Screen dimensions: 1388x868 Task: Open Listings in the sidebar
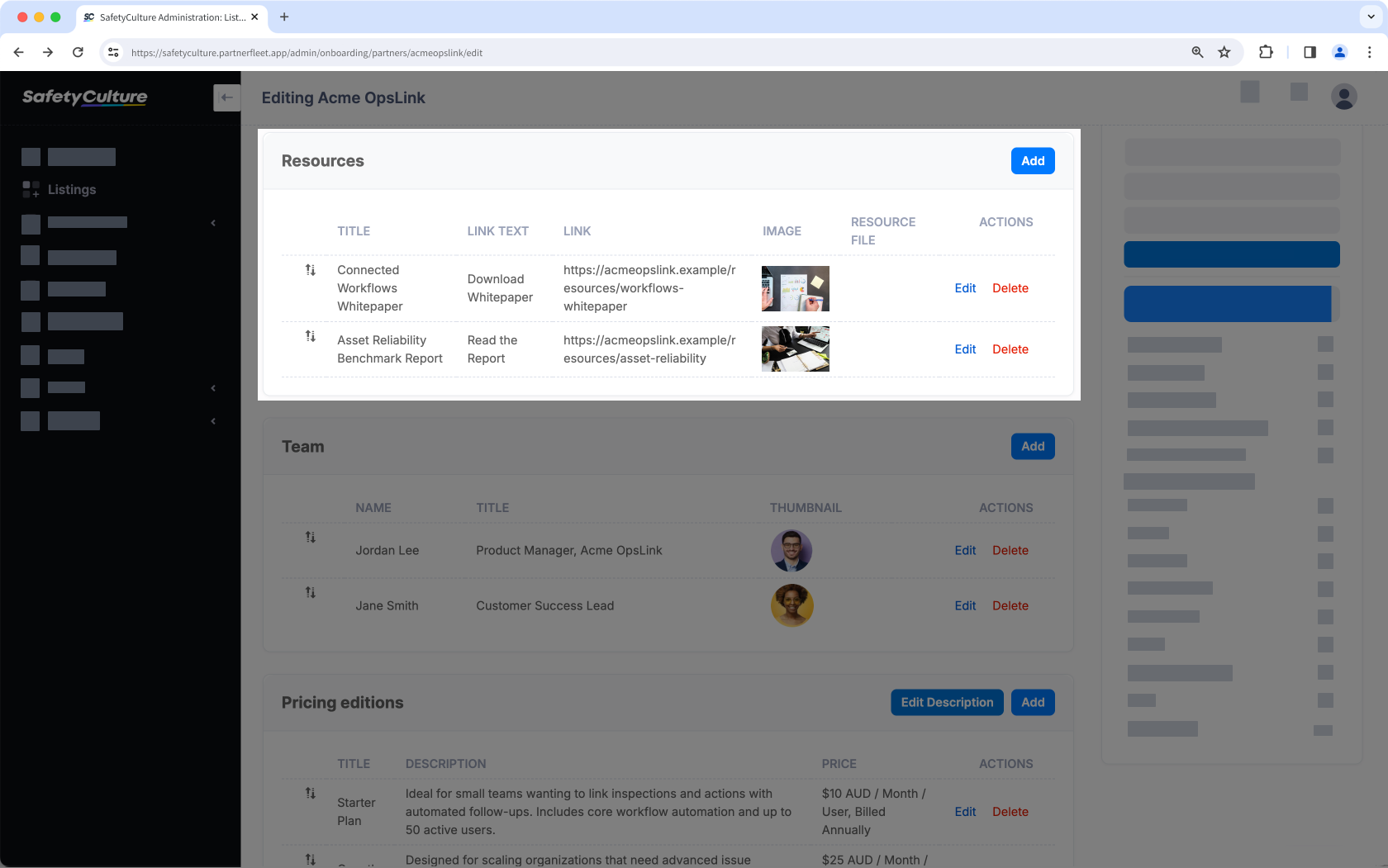point(72,189)
